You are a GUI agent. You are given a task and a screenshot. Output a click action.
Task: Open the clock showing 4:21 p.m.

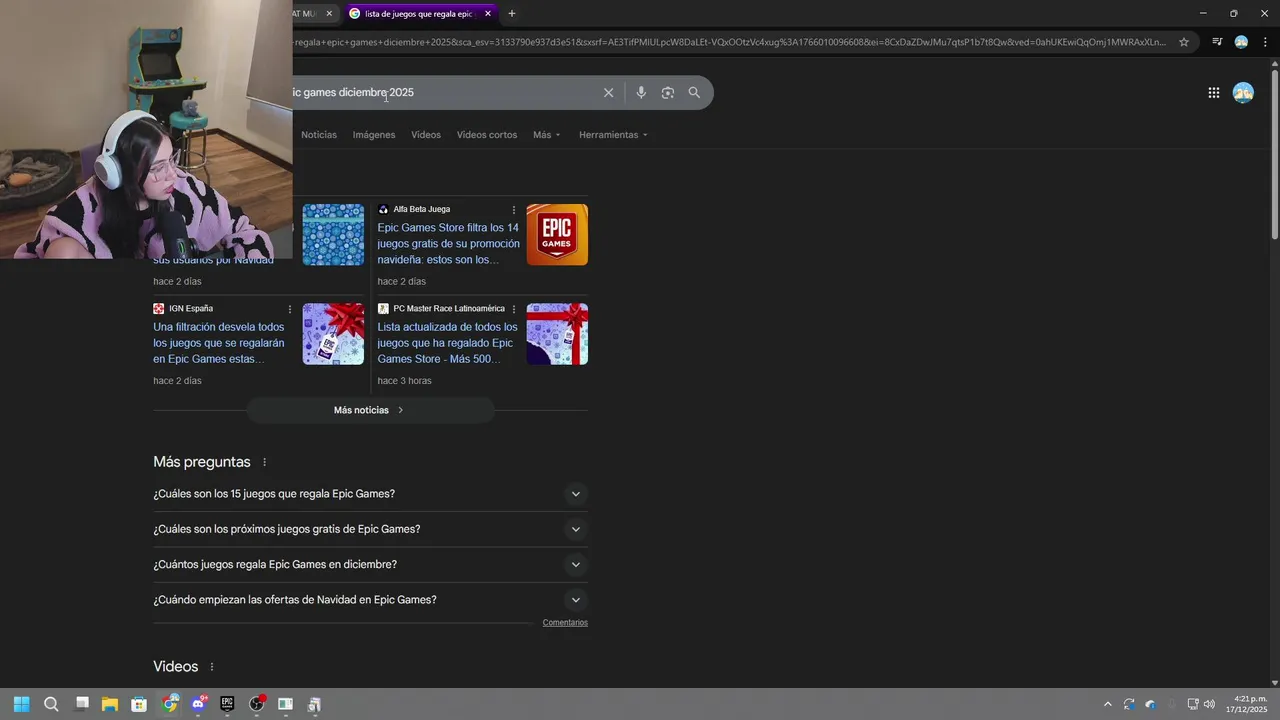pyautogui.click(x=1247, y=704)
